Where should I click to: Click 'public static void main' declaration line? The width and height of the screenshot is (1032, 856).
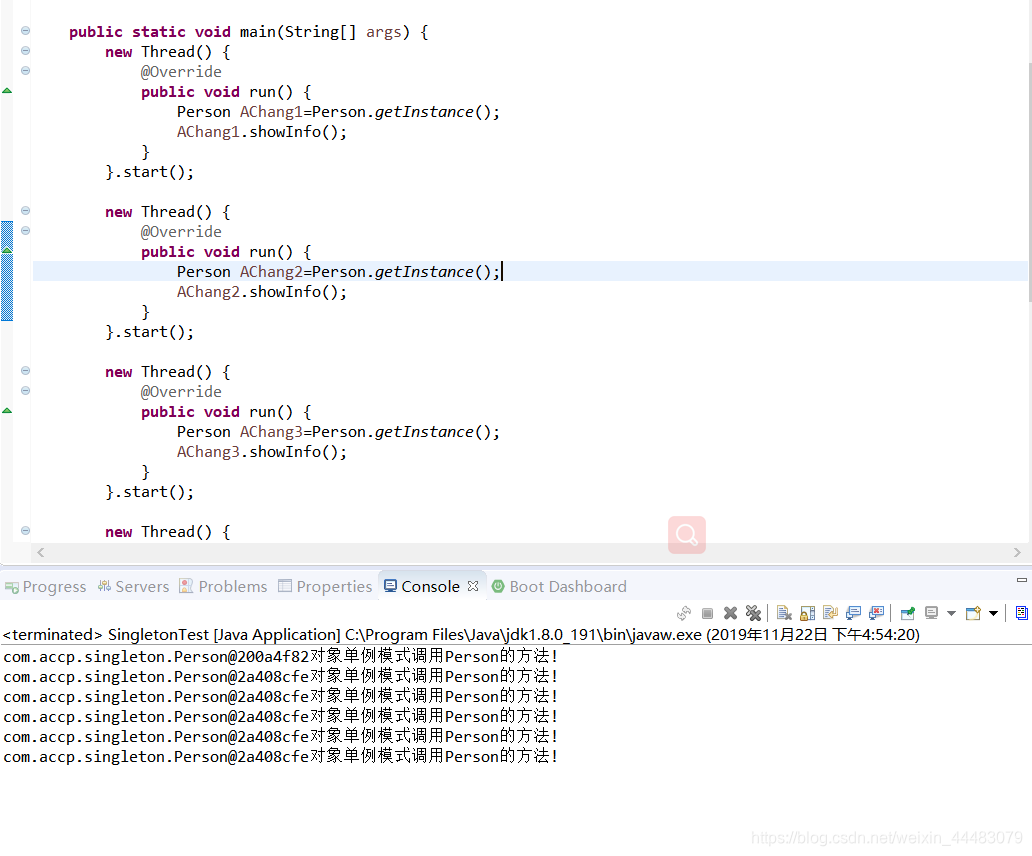(249, 32)
